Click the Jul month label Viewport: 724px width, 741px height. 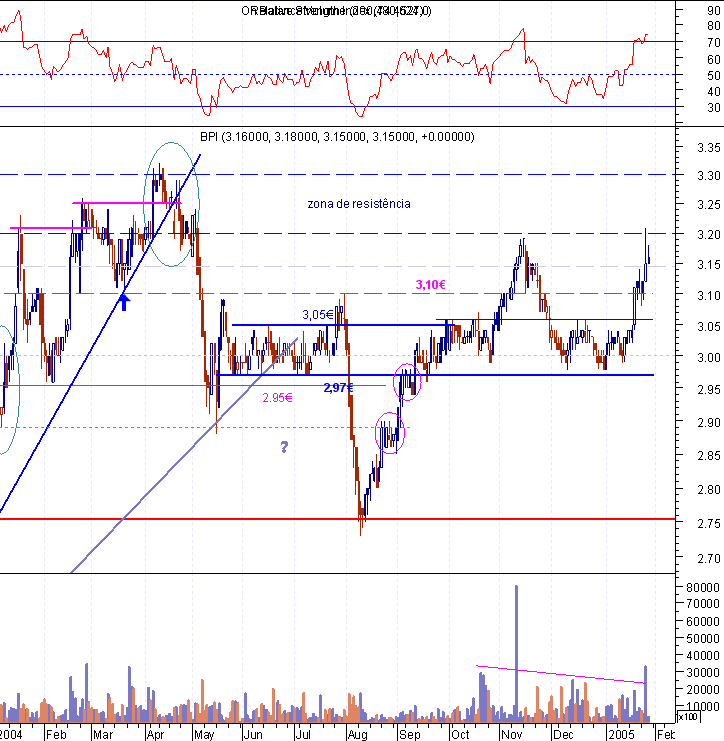(x=303, y=734)
